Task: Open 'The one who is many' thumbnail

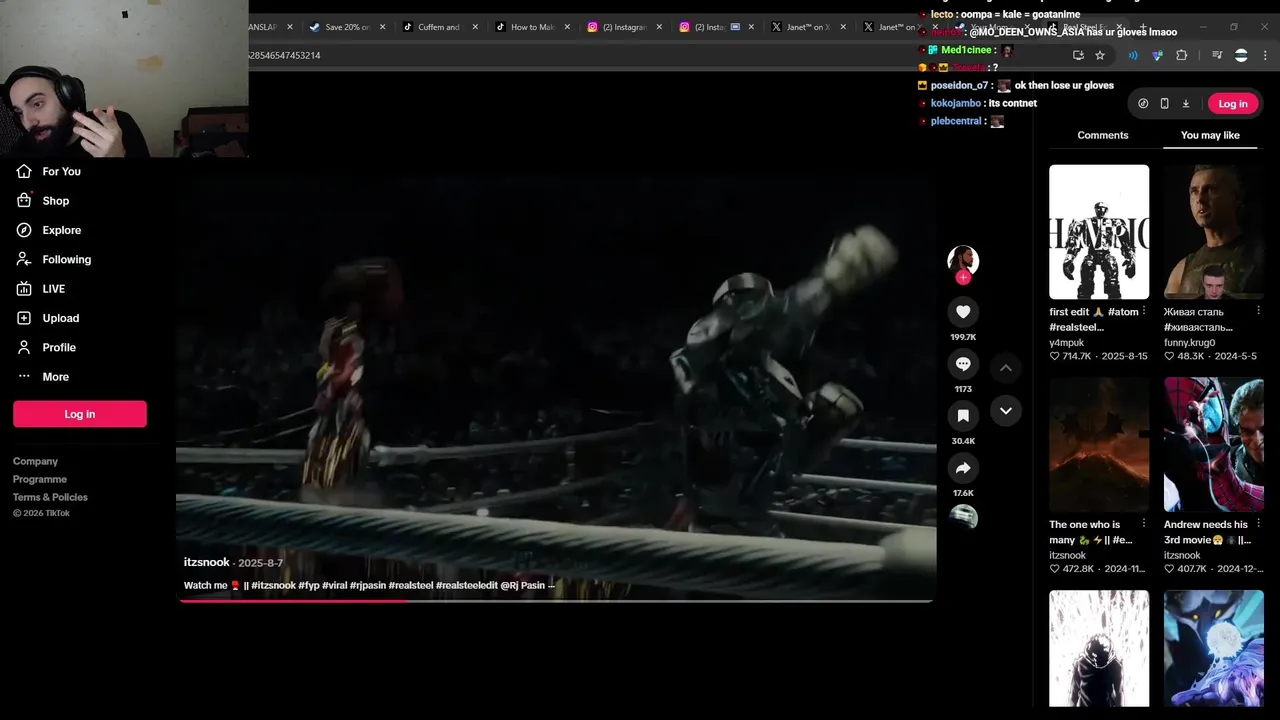Action: click(1099, 445)
